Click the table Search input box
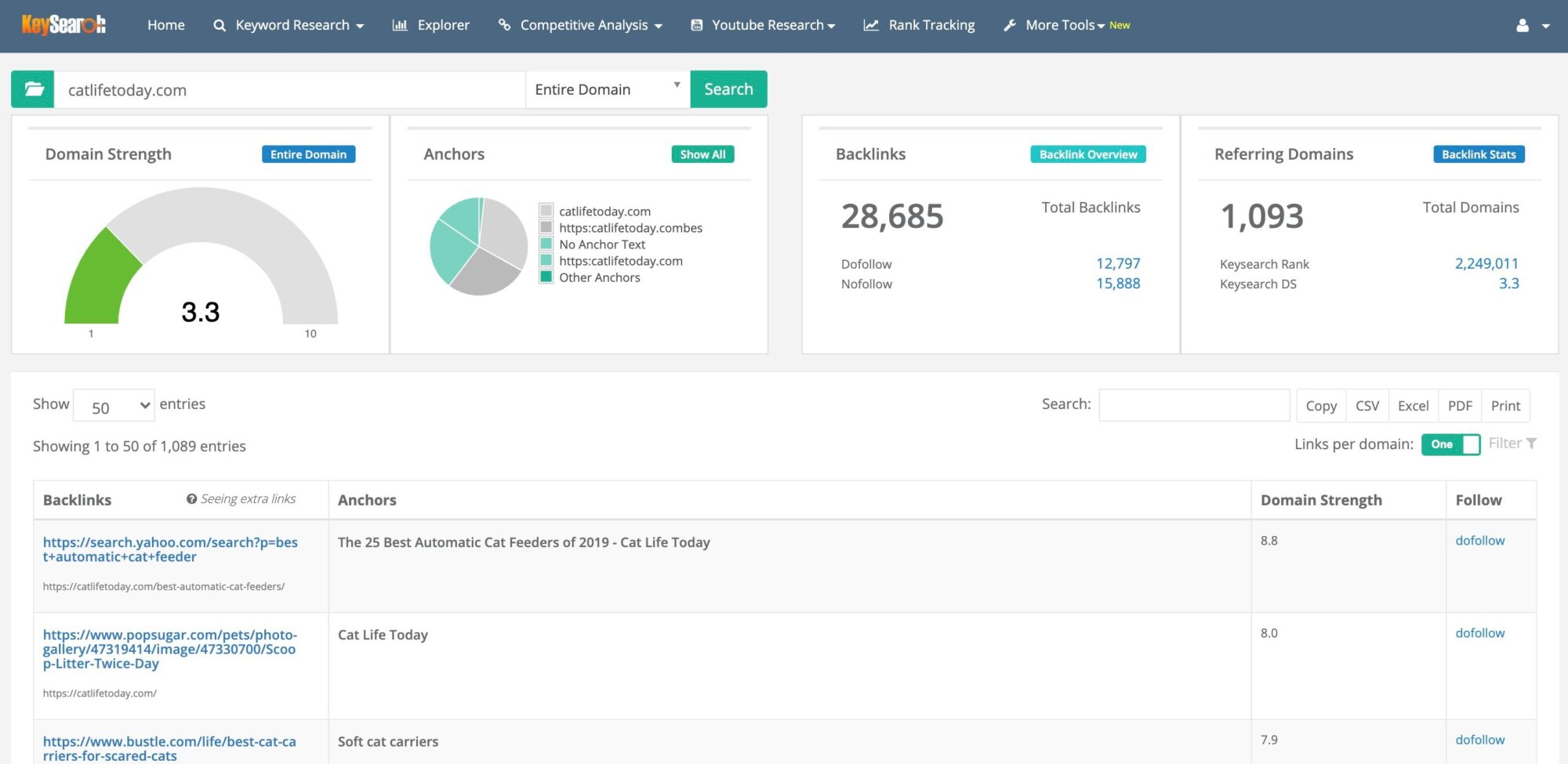The image size is (1568, 764). 1194,405
